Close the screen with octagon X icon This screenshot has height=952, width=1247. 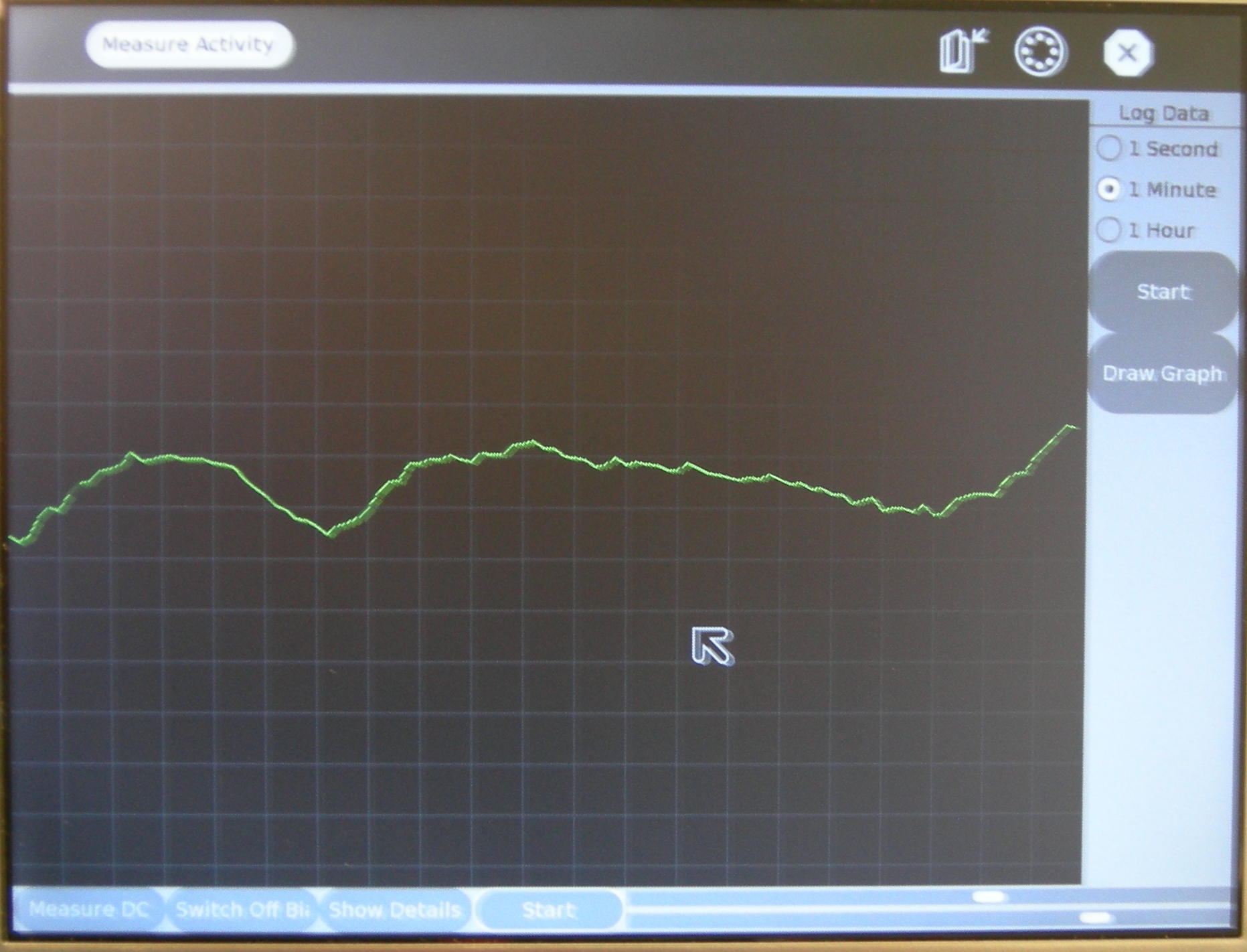(x=1128, y=53)
